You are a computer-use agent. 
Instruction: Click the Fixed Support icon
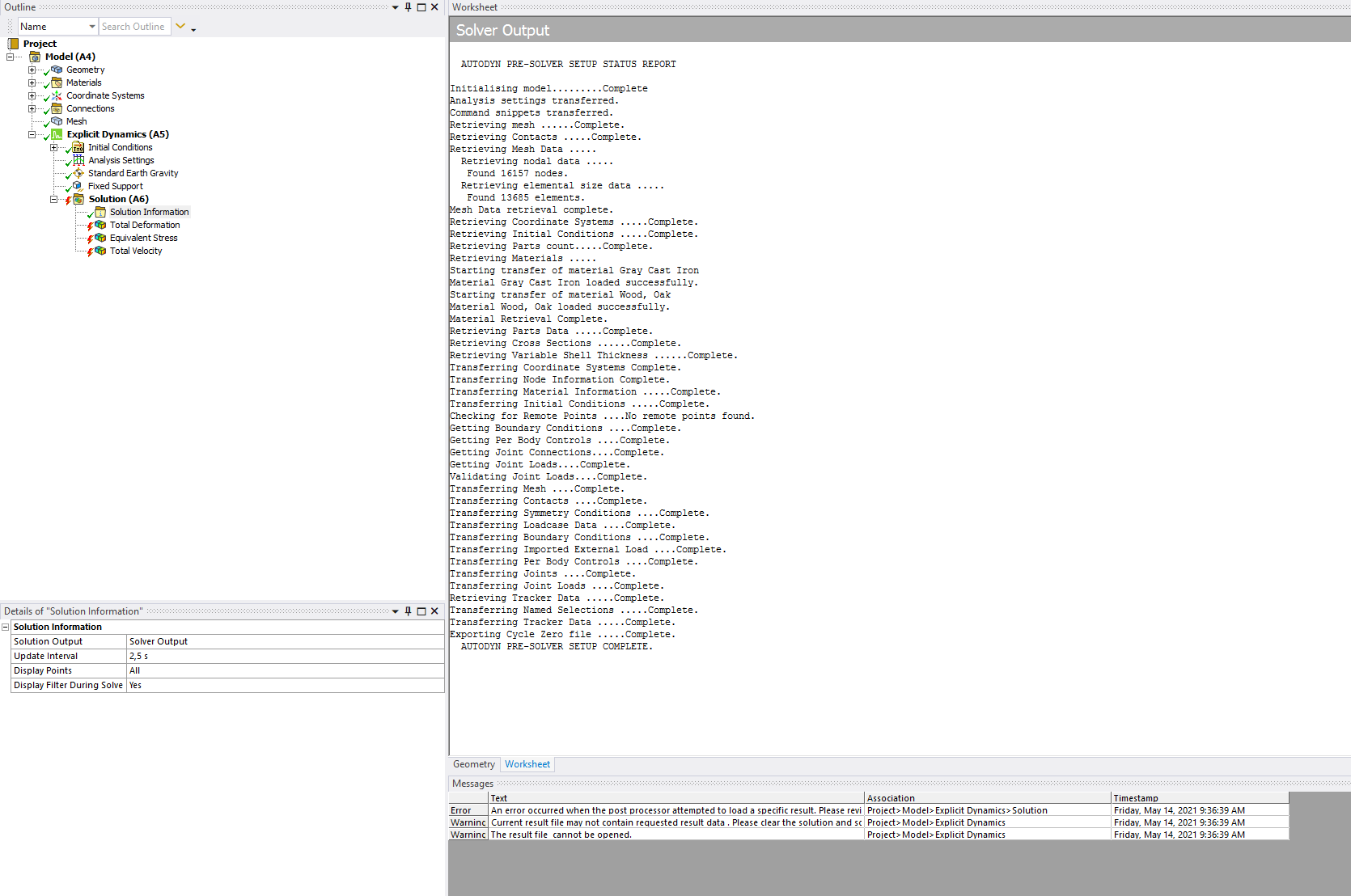click(78, 186)
